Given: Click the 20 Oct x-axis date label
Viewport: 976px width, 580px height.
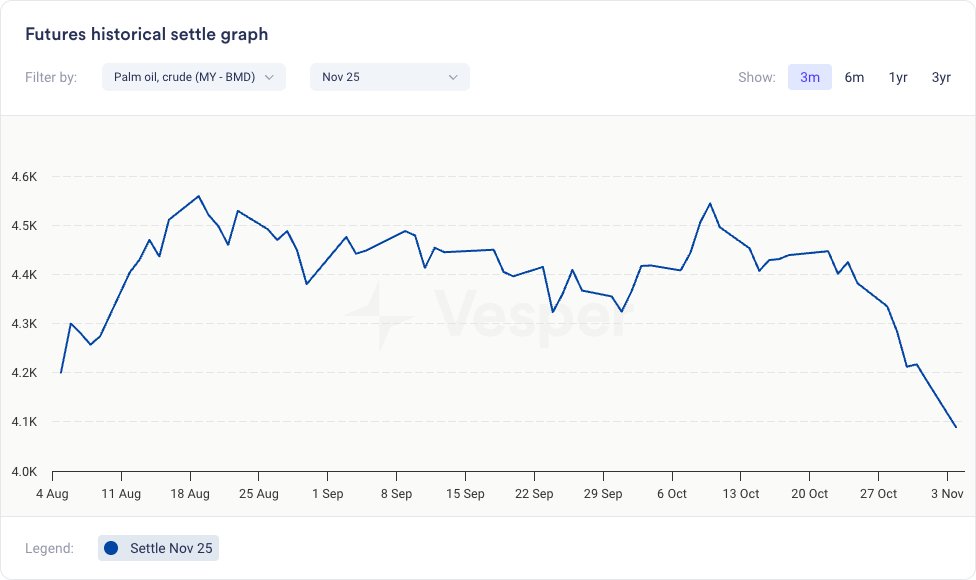Looking at the screenshot, I should click(x=810, y=494).
